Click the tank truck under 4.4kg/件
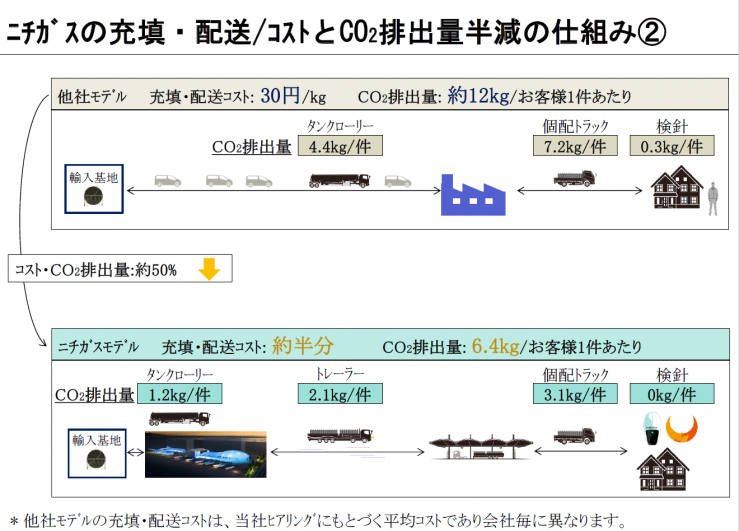739x531 pixels. (x=339, y=180)
